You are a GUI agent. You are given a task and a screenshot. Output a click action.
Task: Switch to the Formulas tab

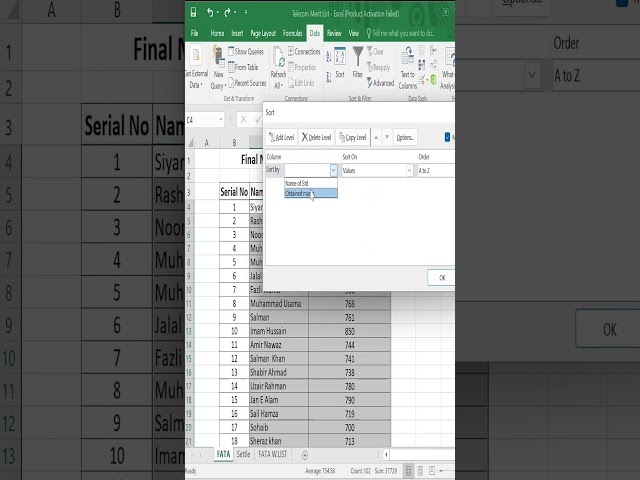(x=292, y=33)
